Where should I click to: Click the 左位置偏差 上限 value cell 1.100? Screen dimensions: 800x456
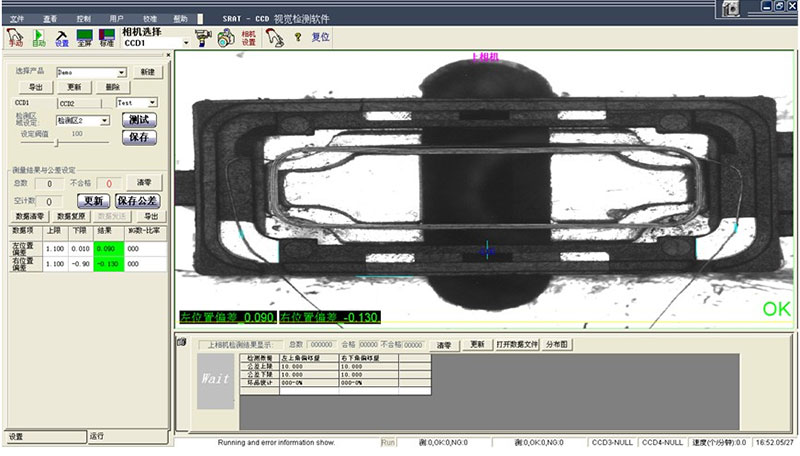point(56,248)
